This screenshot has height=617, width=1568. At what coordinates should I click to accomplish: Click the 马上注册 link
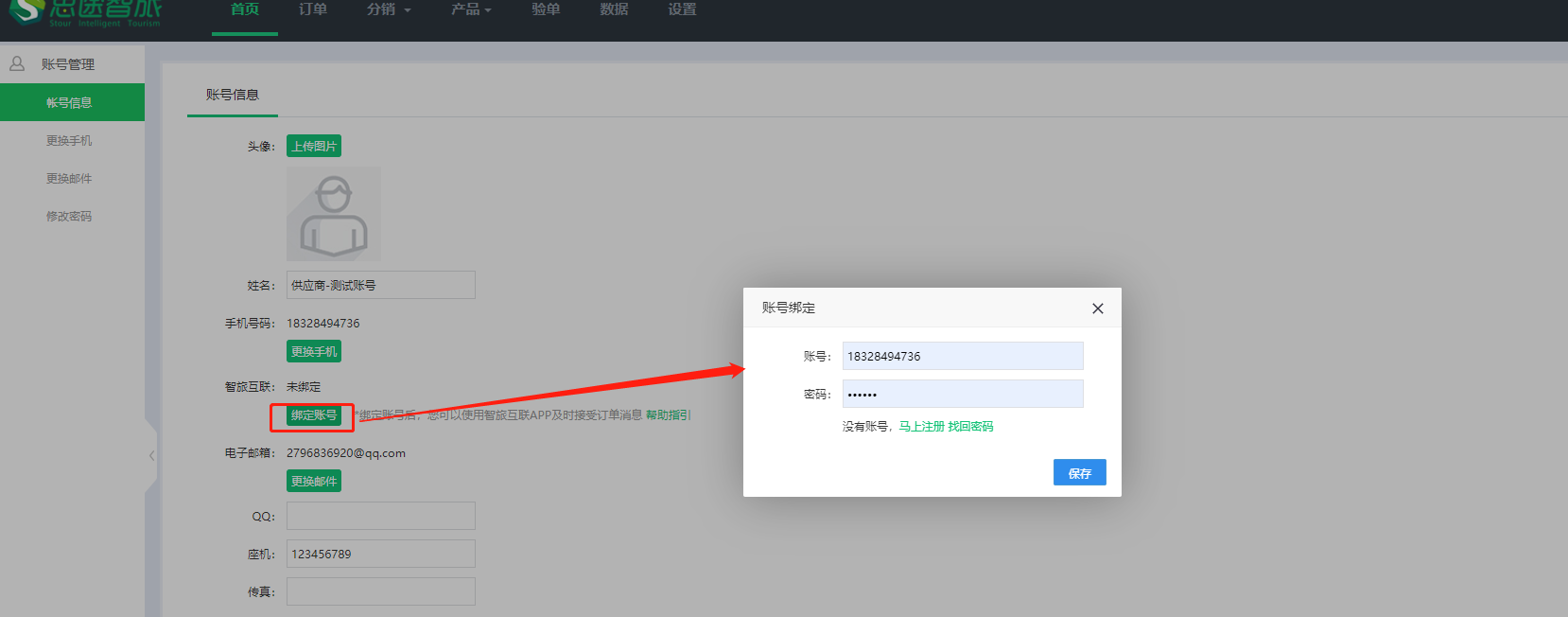pos(921,427)
